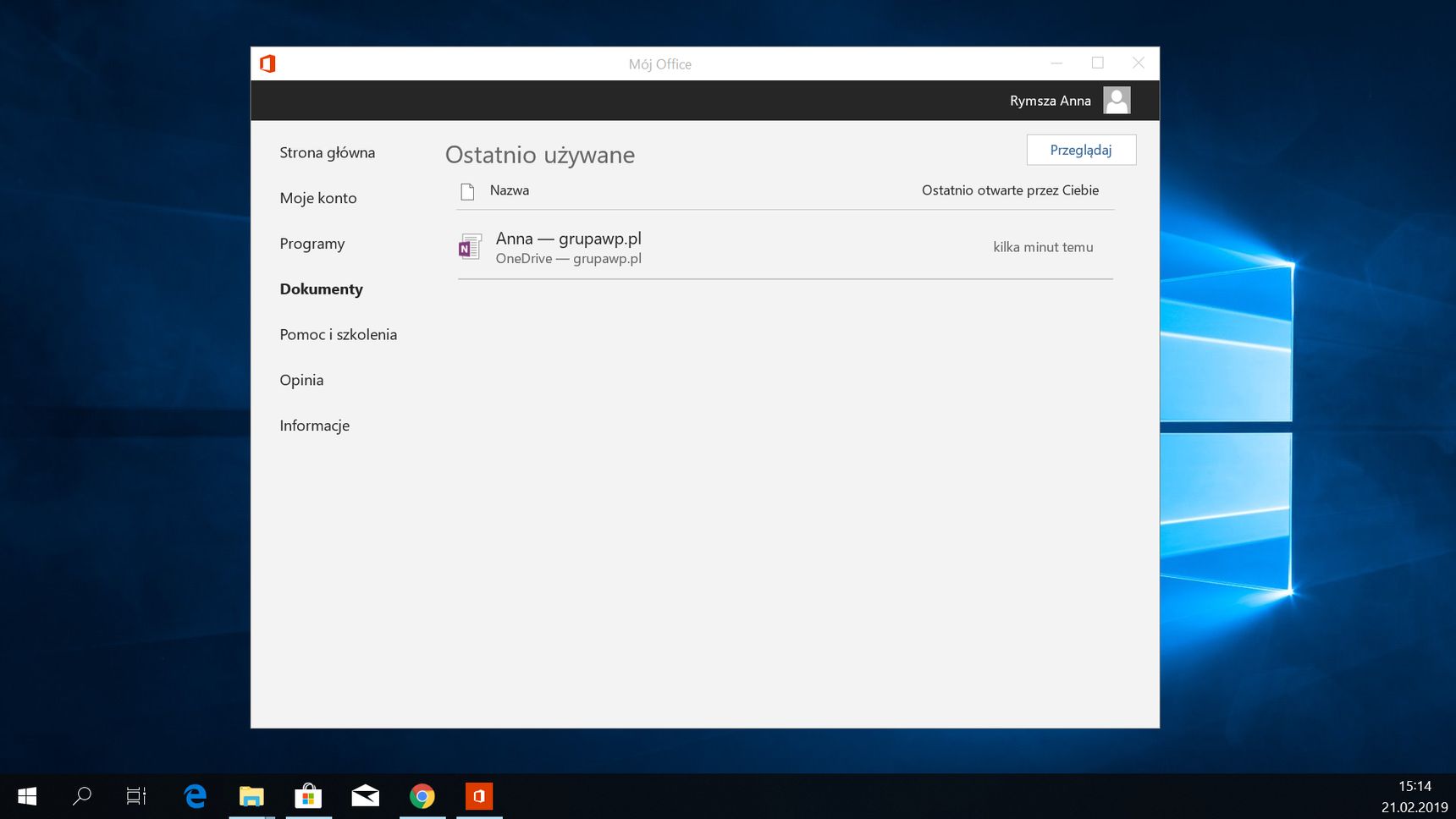The image size is (1456, 819).
Task: Click the Rymsza Anna account name
Action: click(1051, 101)
